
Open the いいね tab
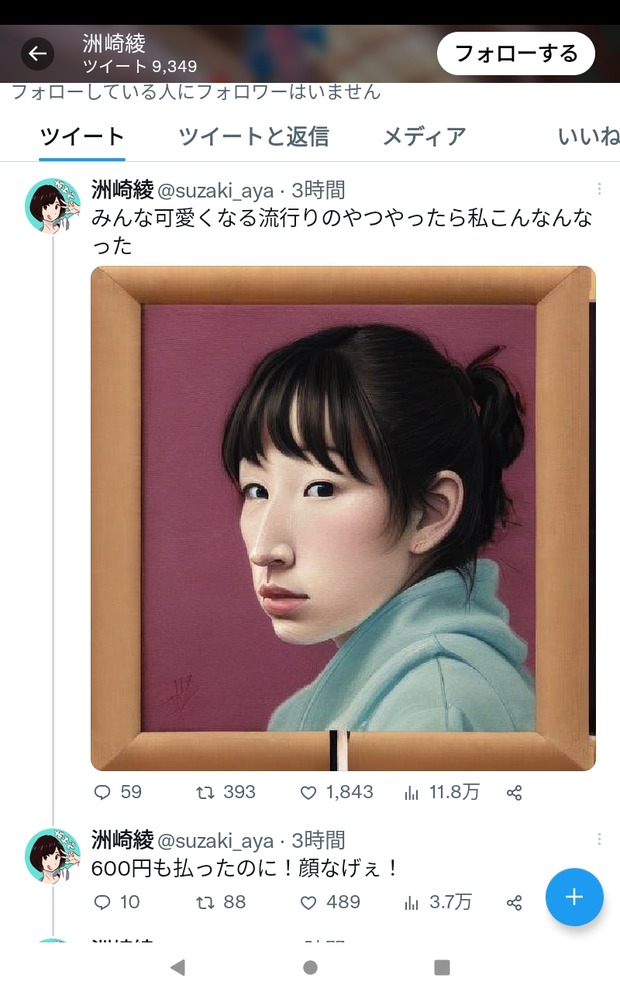(588, 136)
